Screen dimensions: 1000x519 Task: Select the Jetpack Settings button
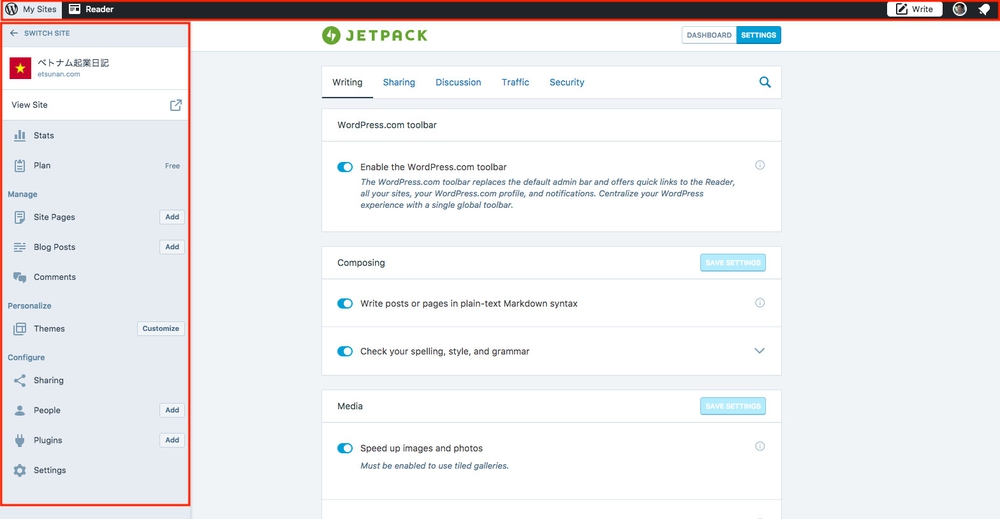758,35
